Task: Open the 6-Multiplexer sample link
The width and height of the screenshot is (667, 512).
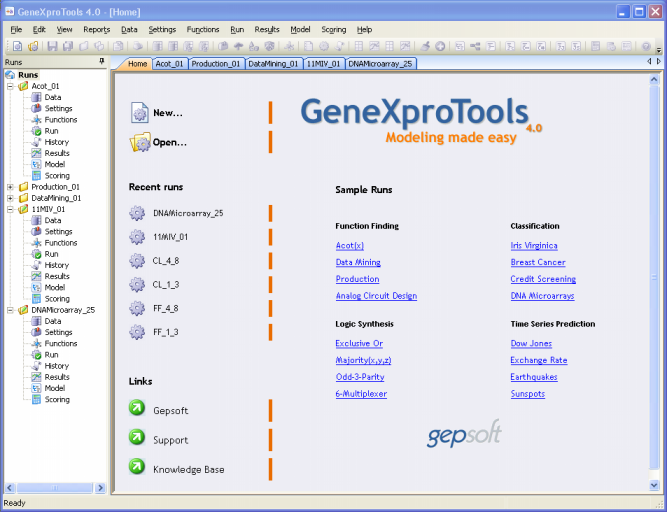Action: (x=361, y=394)
